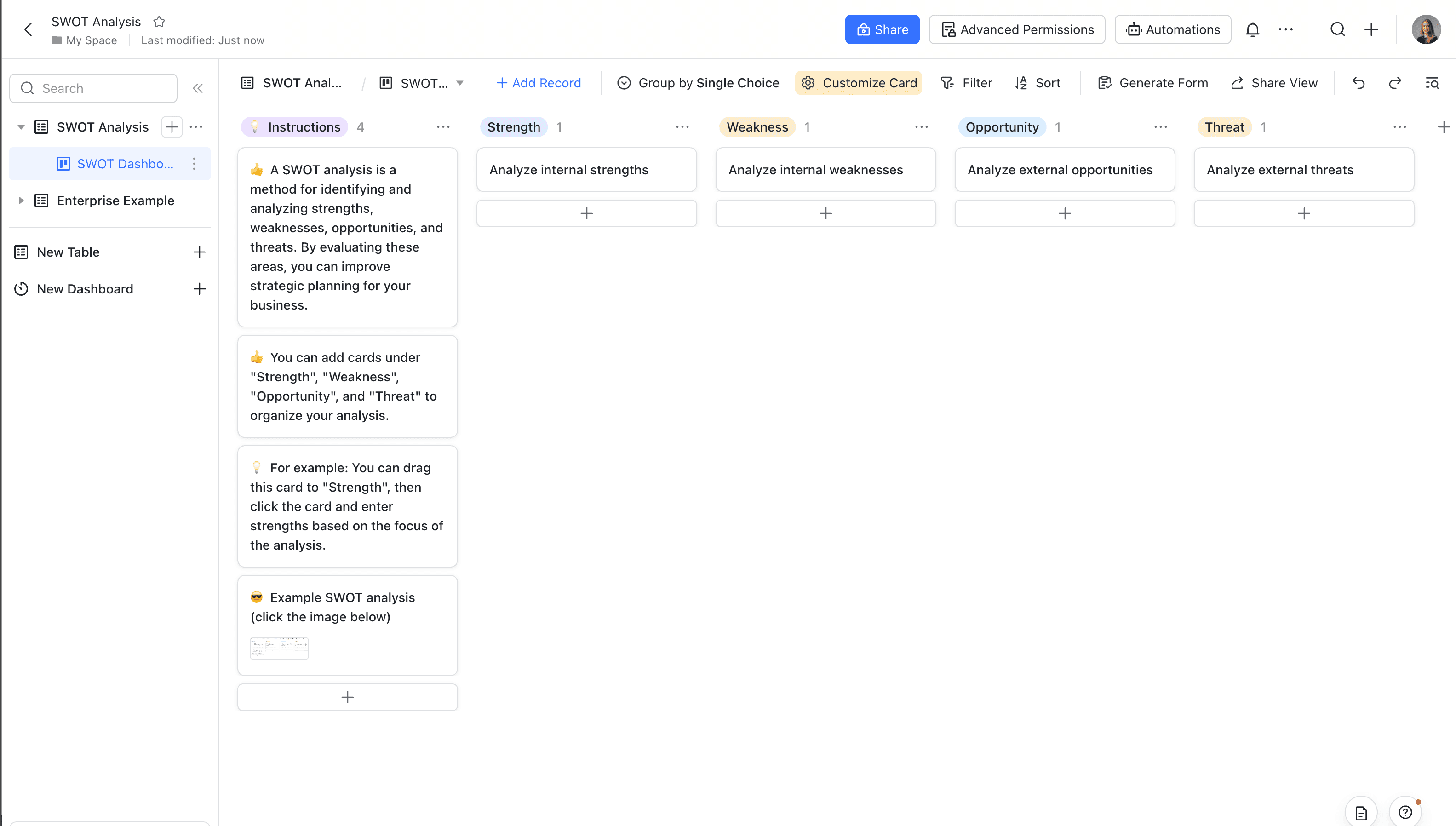Open the notifications bell
The height and width of the screenshot is (826, 1456).
[1252, 29]
